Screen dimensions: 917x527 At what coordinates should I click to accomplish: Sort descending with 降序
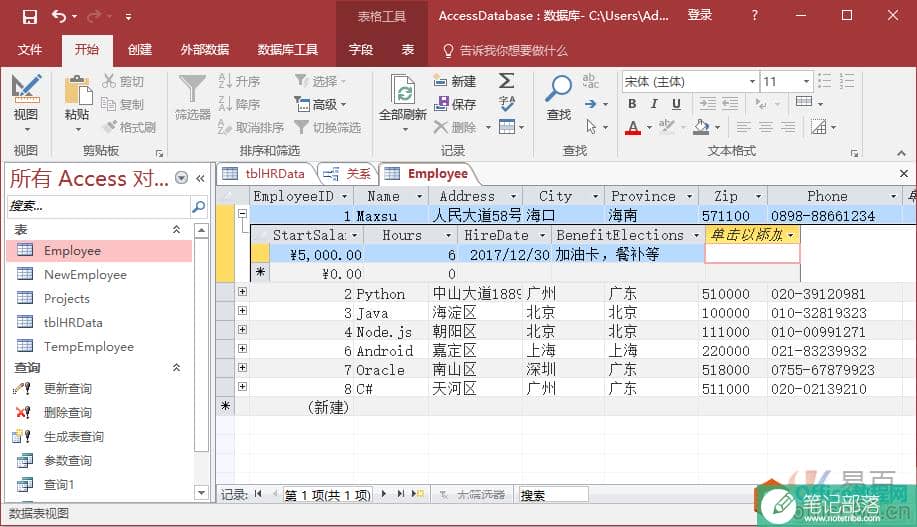[x=239, y=104]
